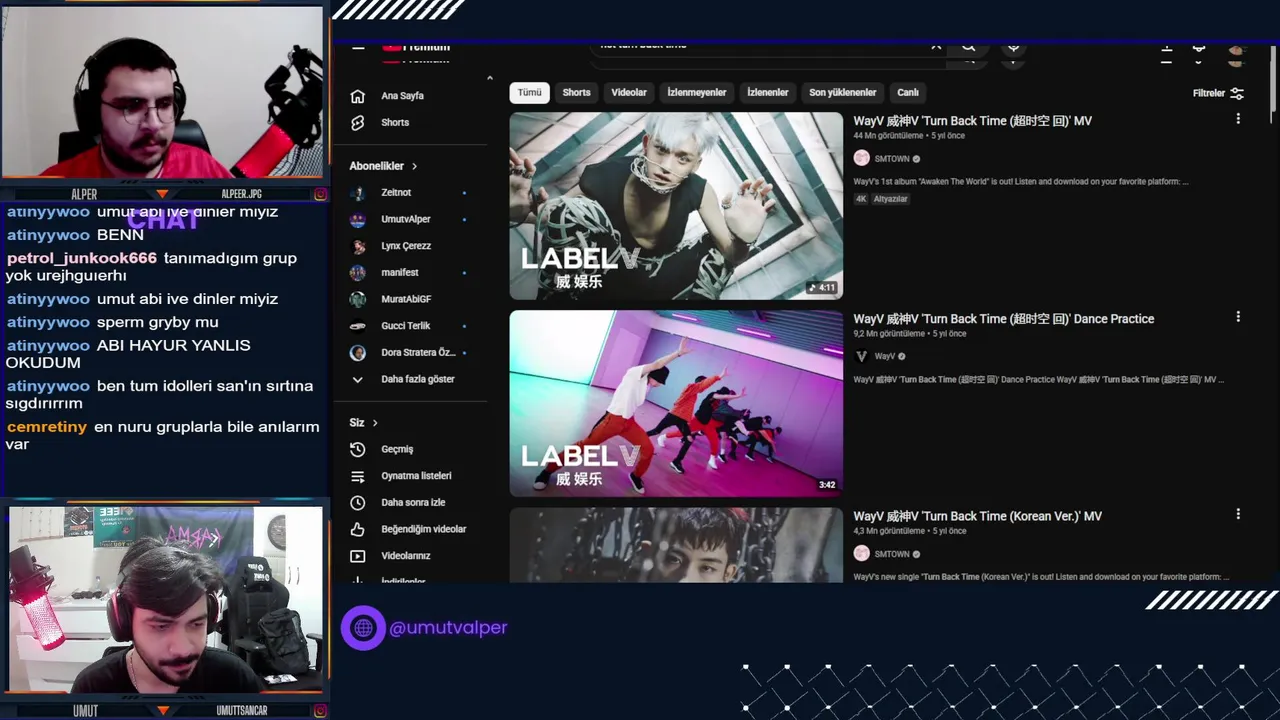This screenshot has height=720, width=1280.
Task: Click SMTOWN avatar under the first MV result
Action: point(861,158)
